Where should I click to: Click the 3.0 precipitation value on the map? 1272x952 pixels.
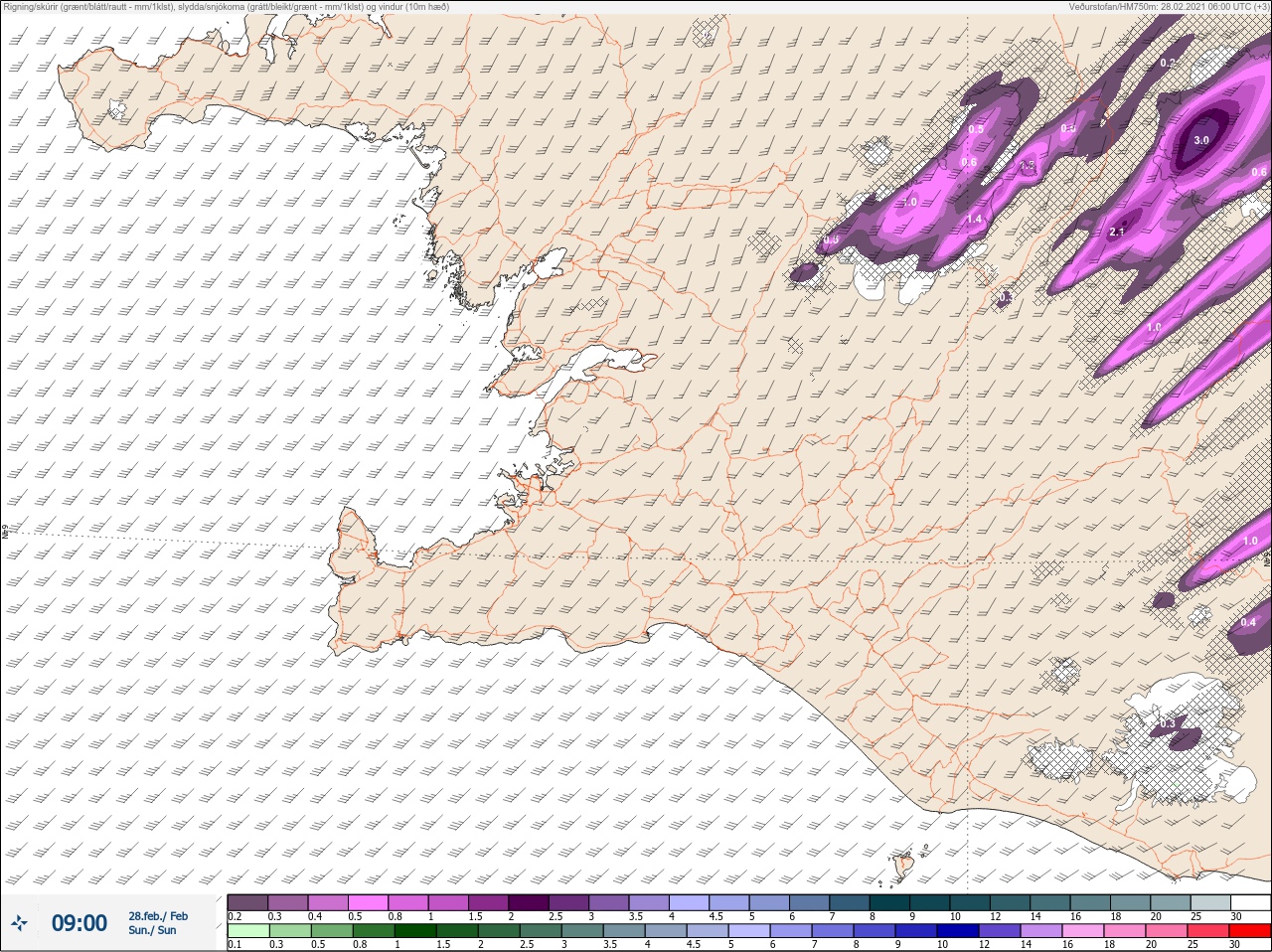(x=1200, y=140)
